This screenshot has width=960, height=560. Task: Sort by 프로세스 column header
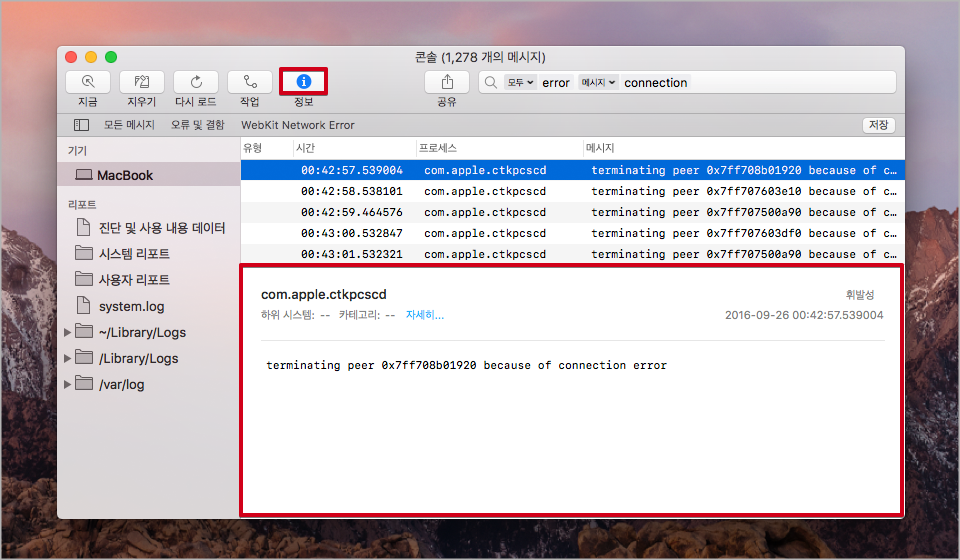point(499,148)
